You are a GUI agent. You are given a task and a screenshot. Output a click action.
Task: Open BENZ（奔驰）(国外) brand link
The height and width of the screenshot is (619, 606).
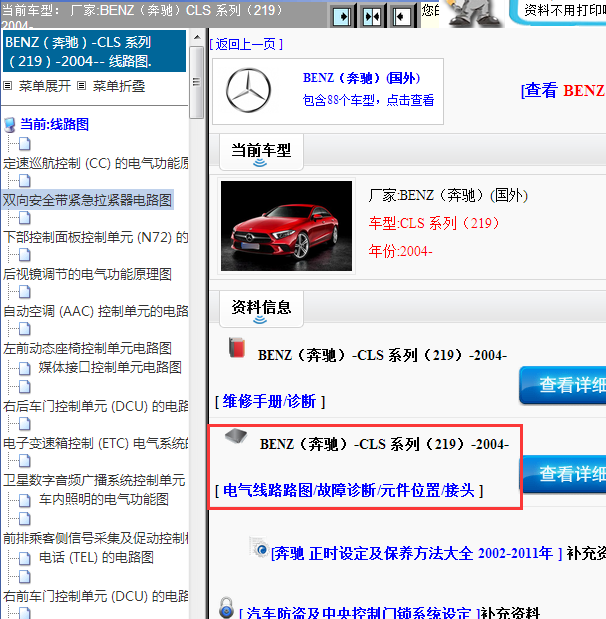(x=361, y=78)
